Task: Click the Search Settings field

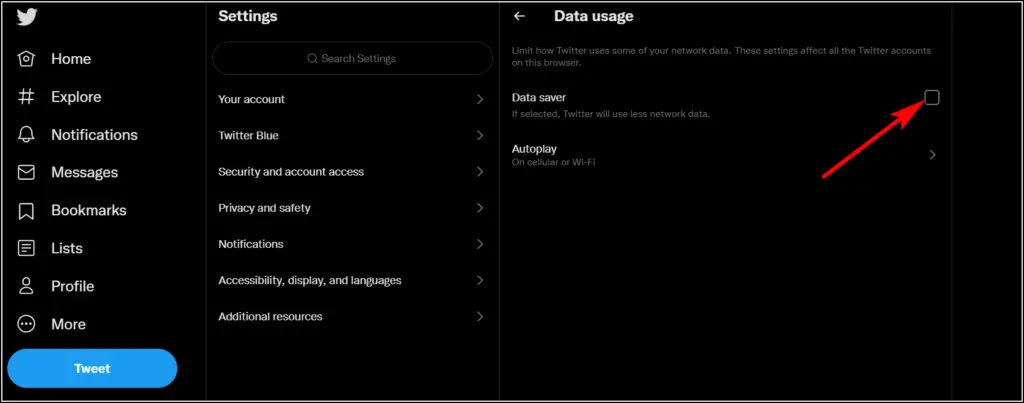Action: (x=353, y=58)
